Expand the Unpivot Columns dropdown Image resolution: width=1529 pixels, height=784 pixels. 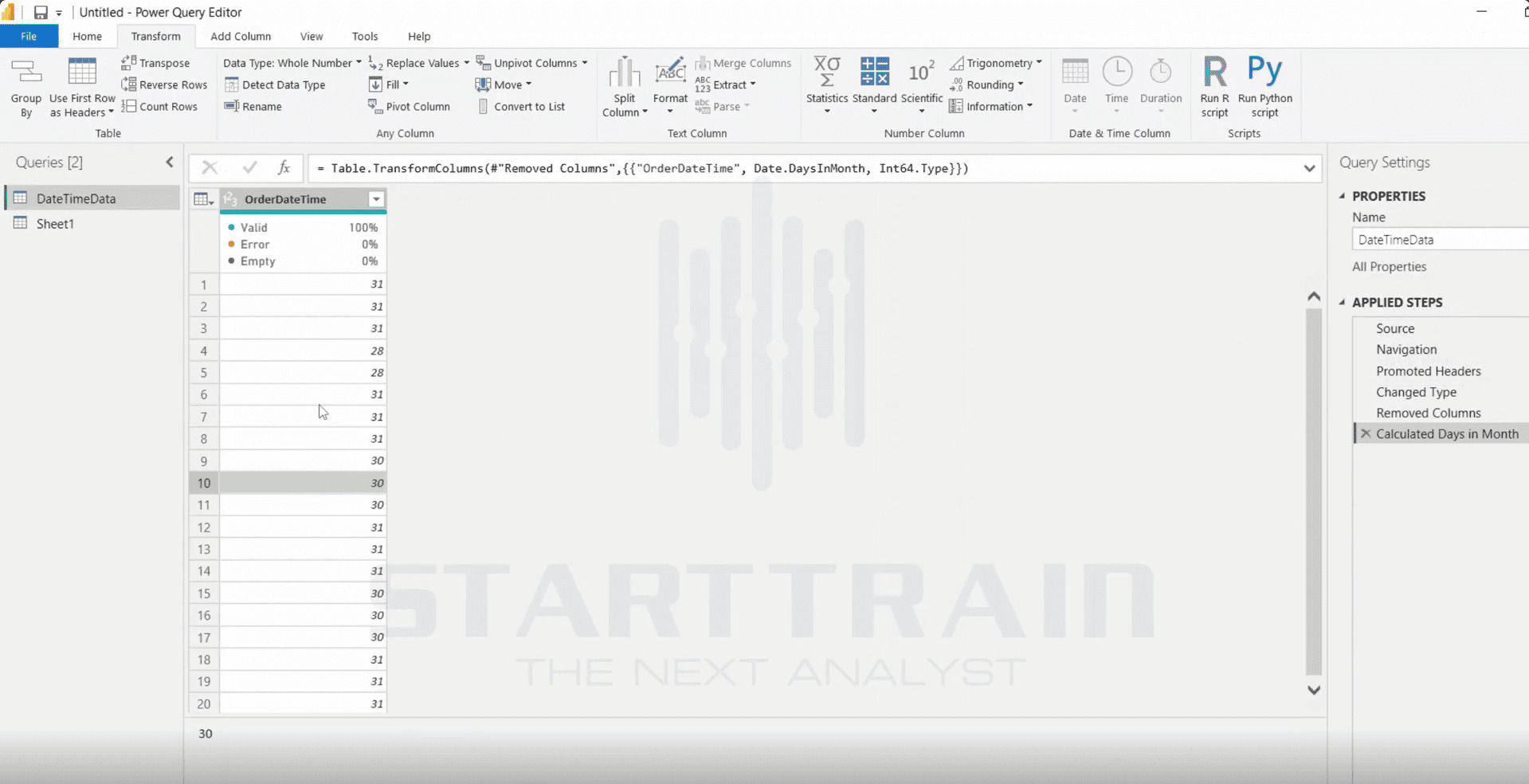[584, 63]
